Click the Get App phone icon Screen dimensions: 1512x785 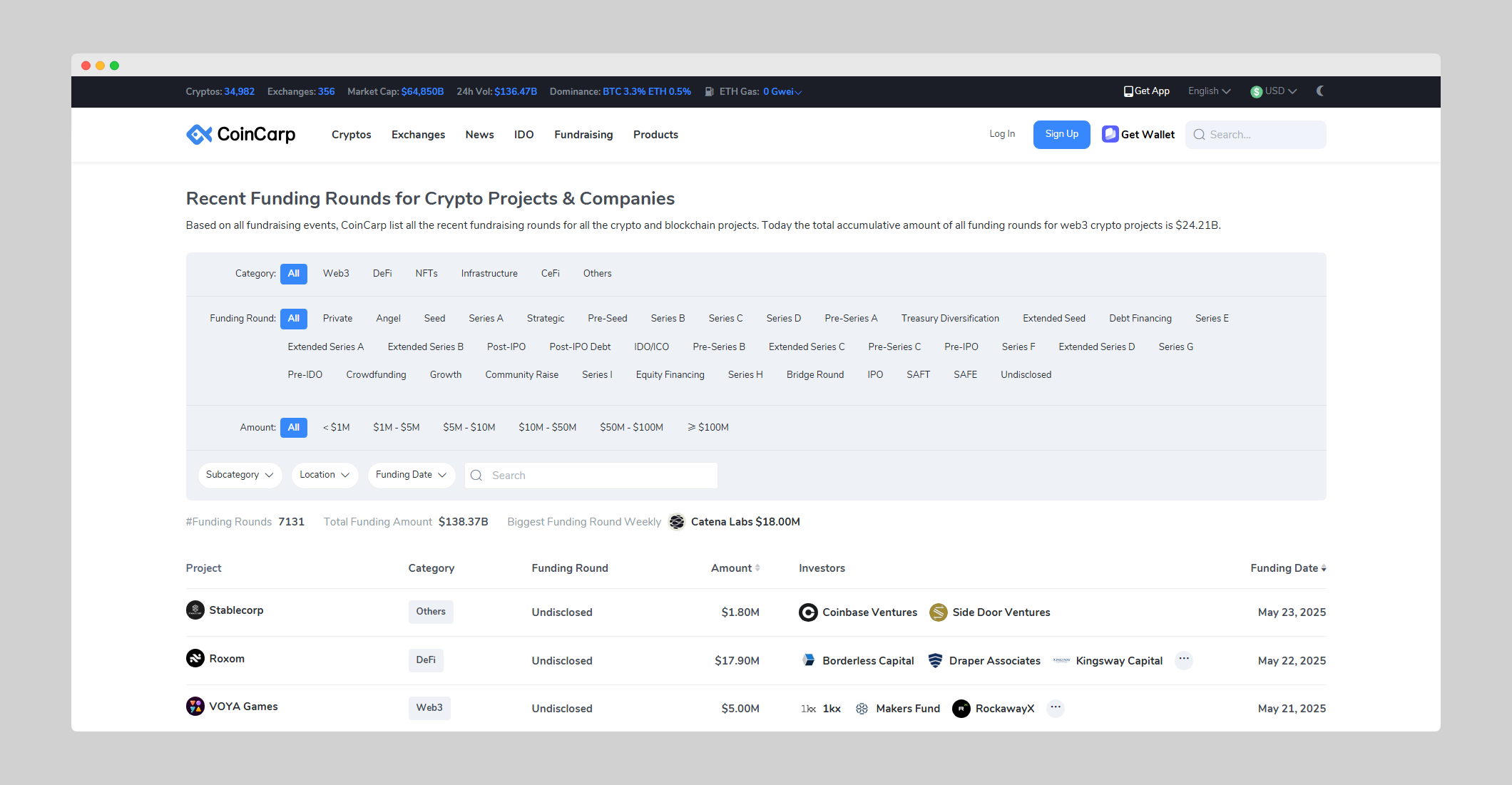pos(1128,91)
